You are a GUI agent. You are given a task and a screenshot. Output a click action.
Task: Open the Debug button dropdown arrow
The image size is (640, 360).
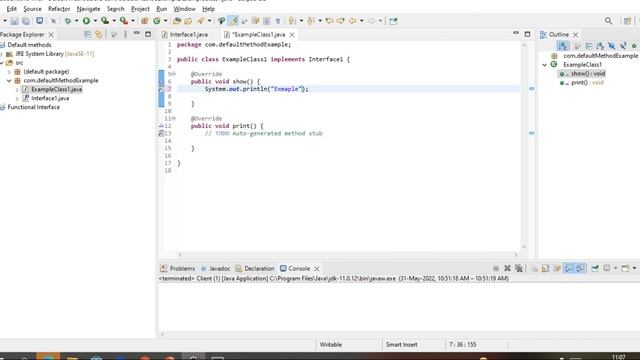click(x=76, y=21)
